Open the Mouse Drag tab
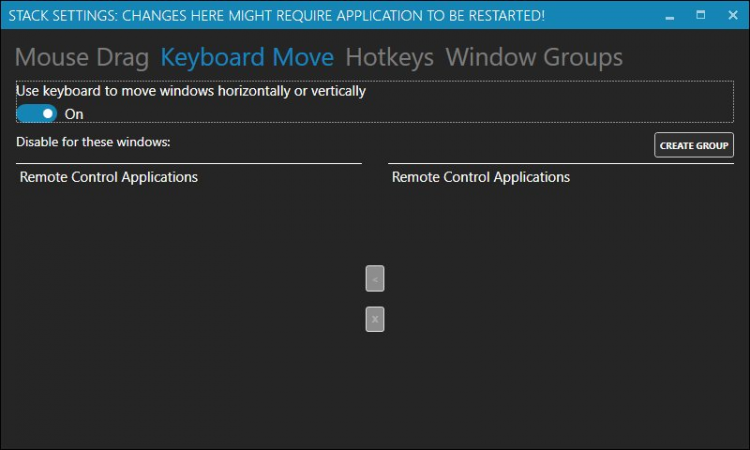This screenshot has height=450, width=750. click(x=82, y=58)
